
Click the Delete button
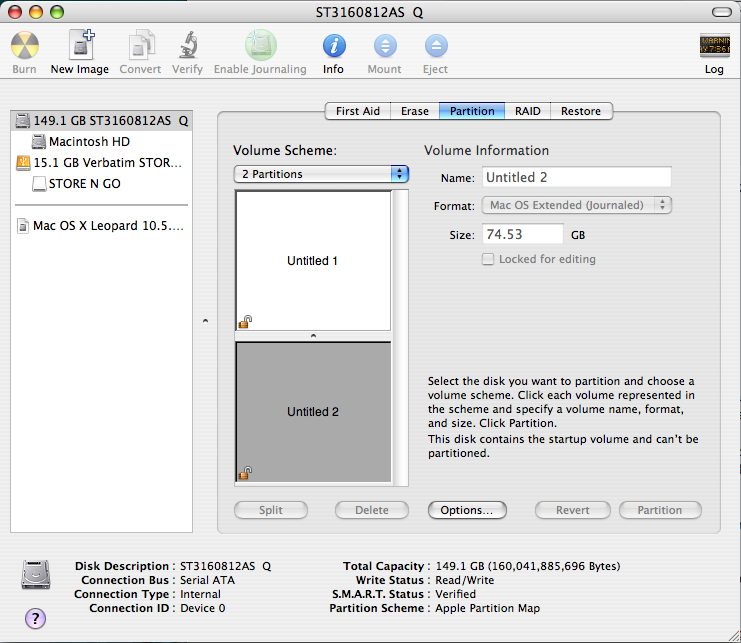point(372,510)
